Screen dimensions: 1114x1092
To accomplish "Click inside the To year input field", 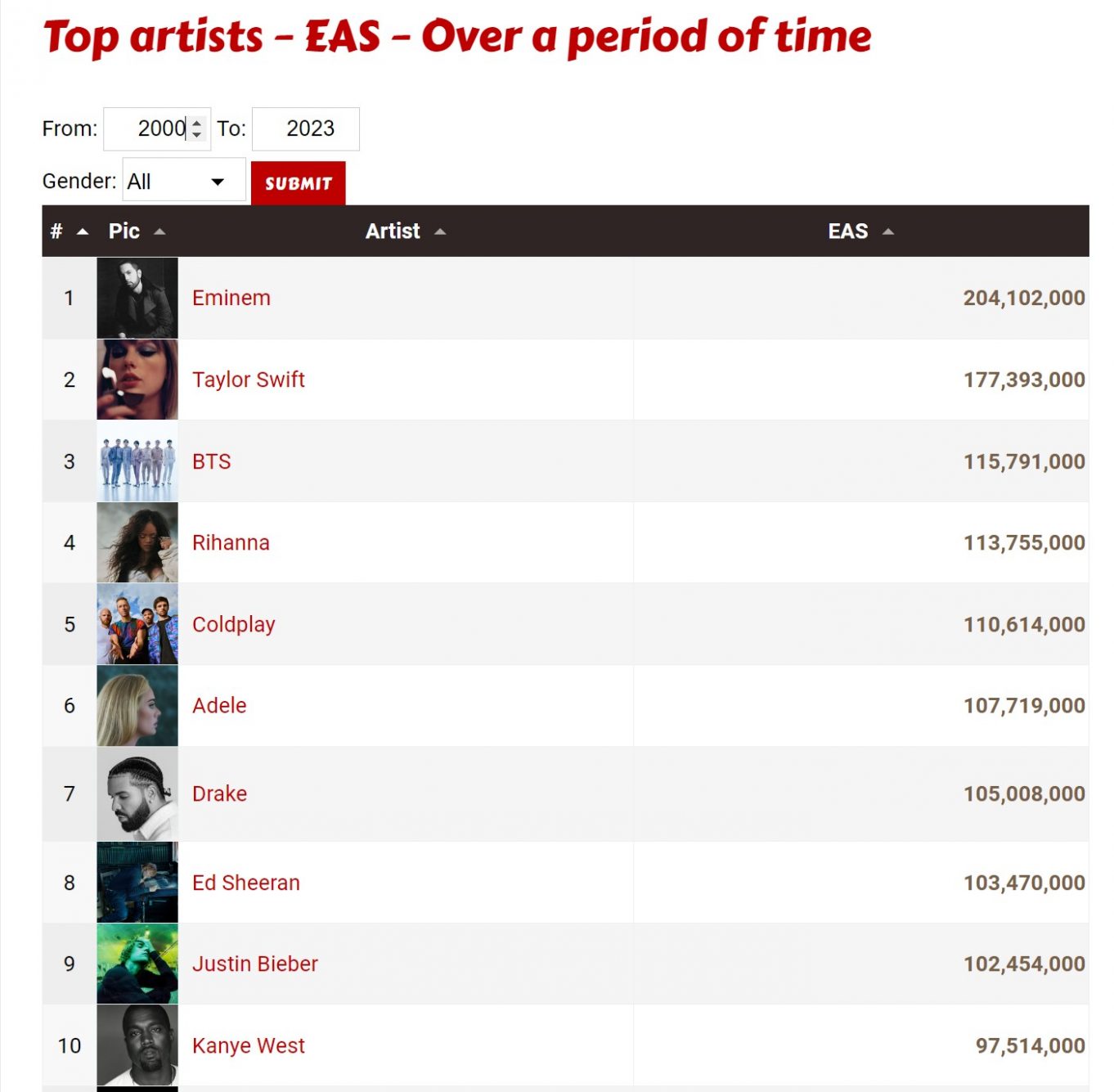I will (x=305, y=128).
